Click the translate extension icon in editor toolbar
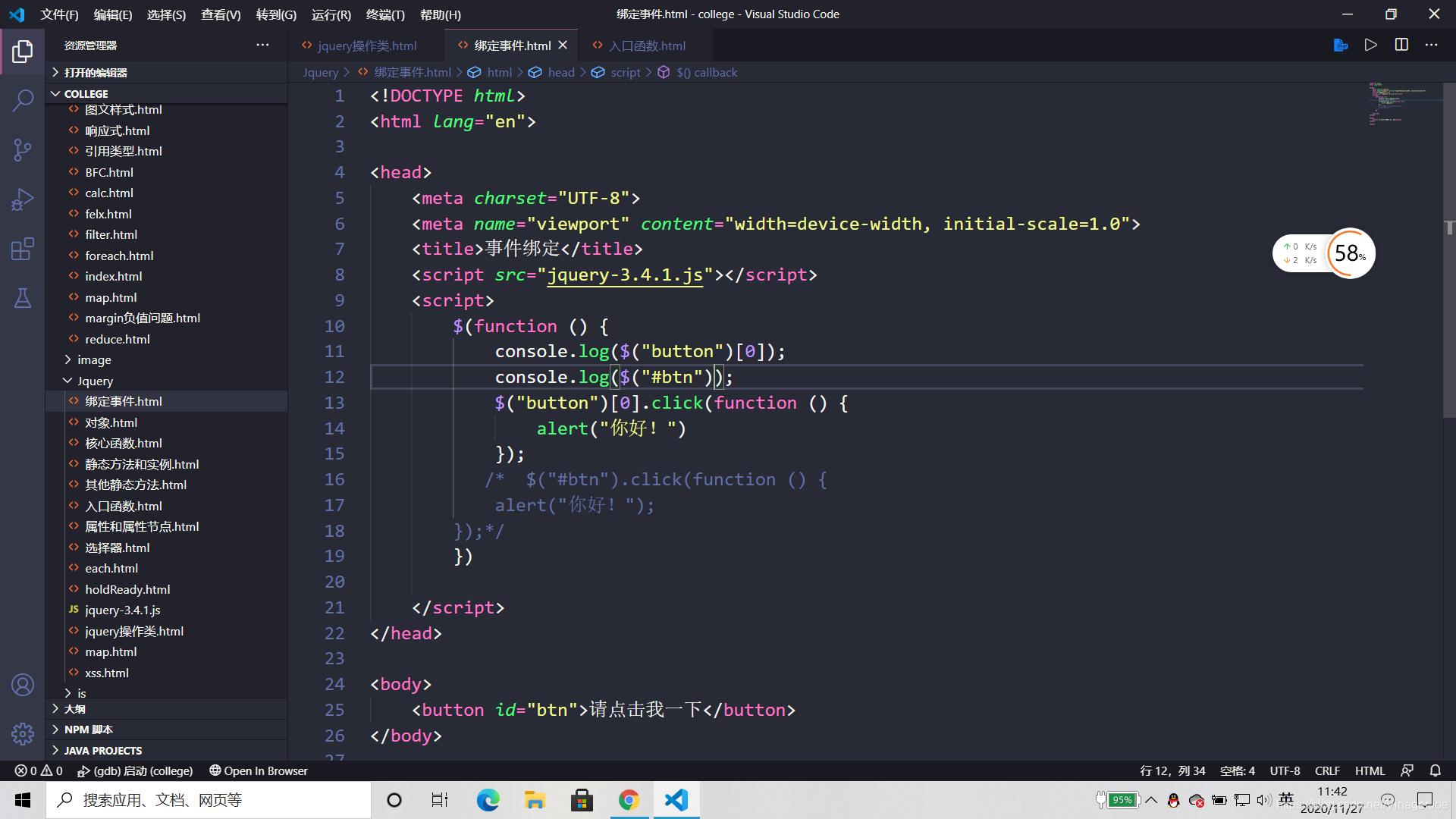This screenshot has height=819, width=1456. [1340, 45]
